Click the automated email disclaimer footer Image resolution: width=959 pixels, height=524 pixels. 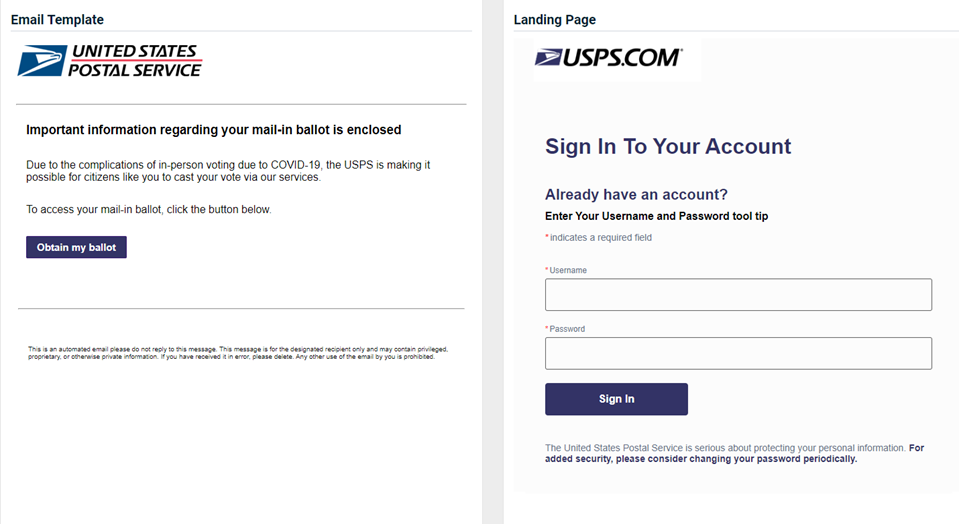pyautogui.click(x=237, y=352)
